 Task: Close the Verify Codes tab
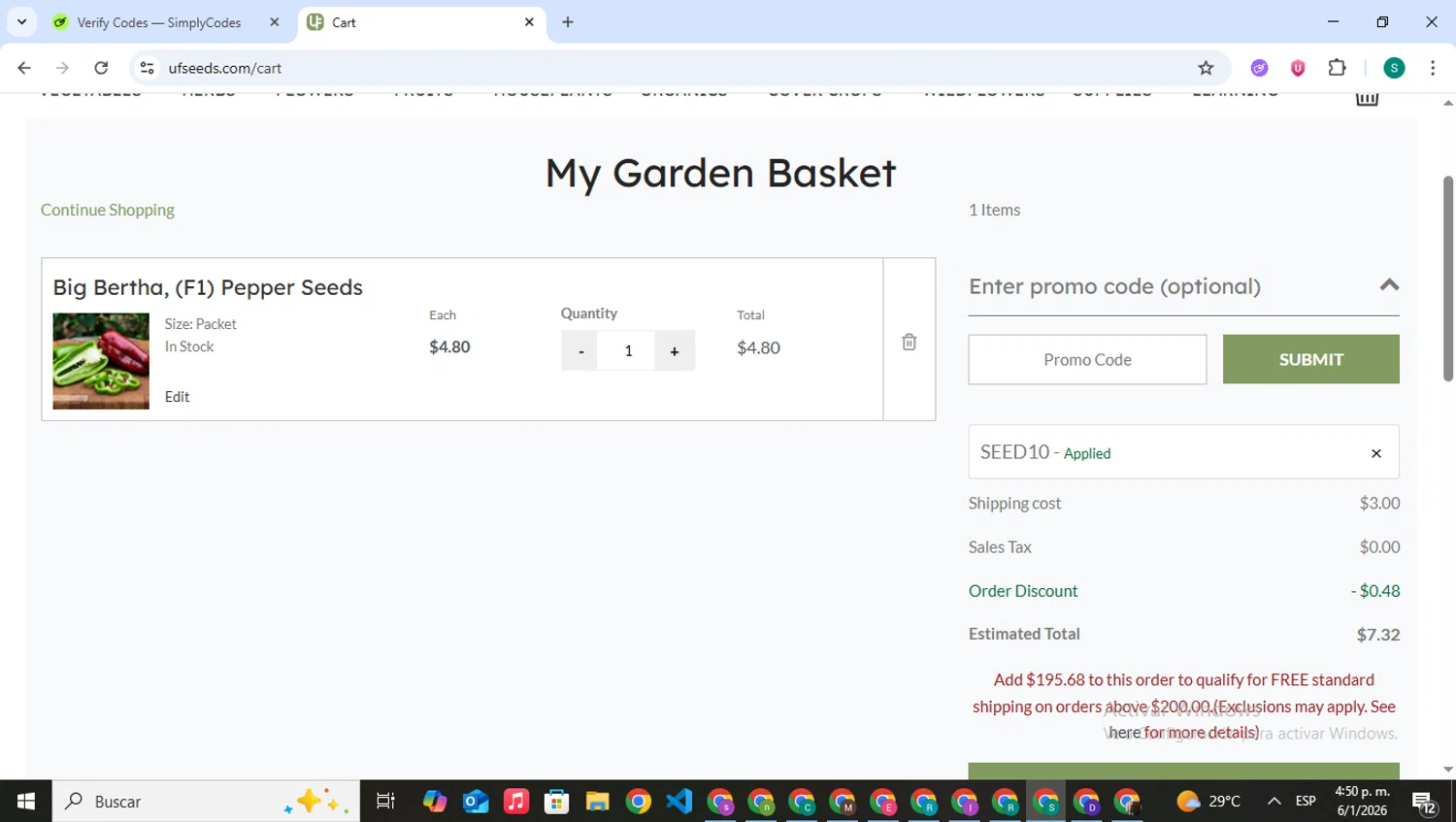275,22
